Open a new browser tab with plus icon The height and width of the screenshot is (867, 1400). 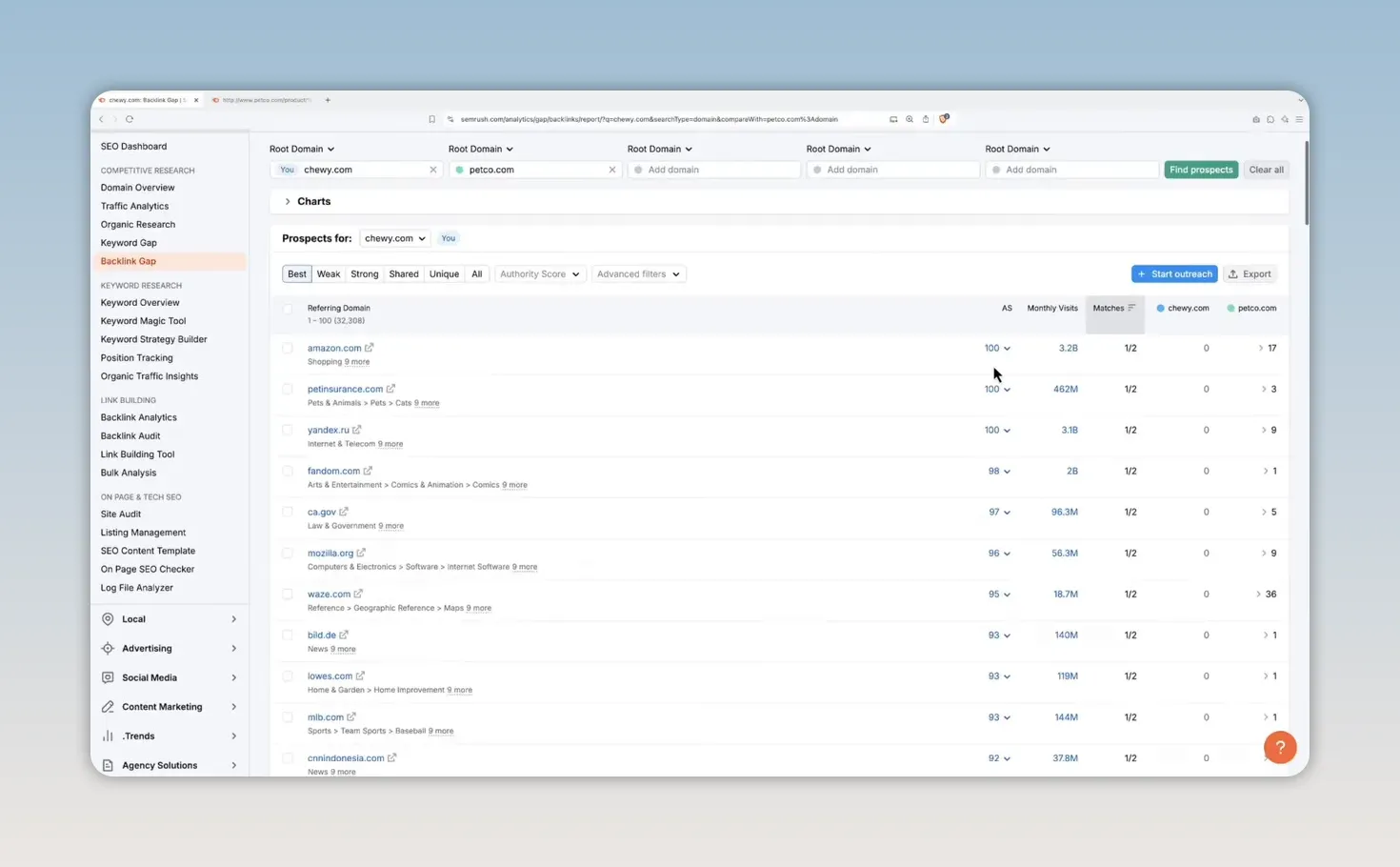pos(328,100)
